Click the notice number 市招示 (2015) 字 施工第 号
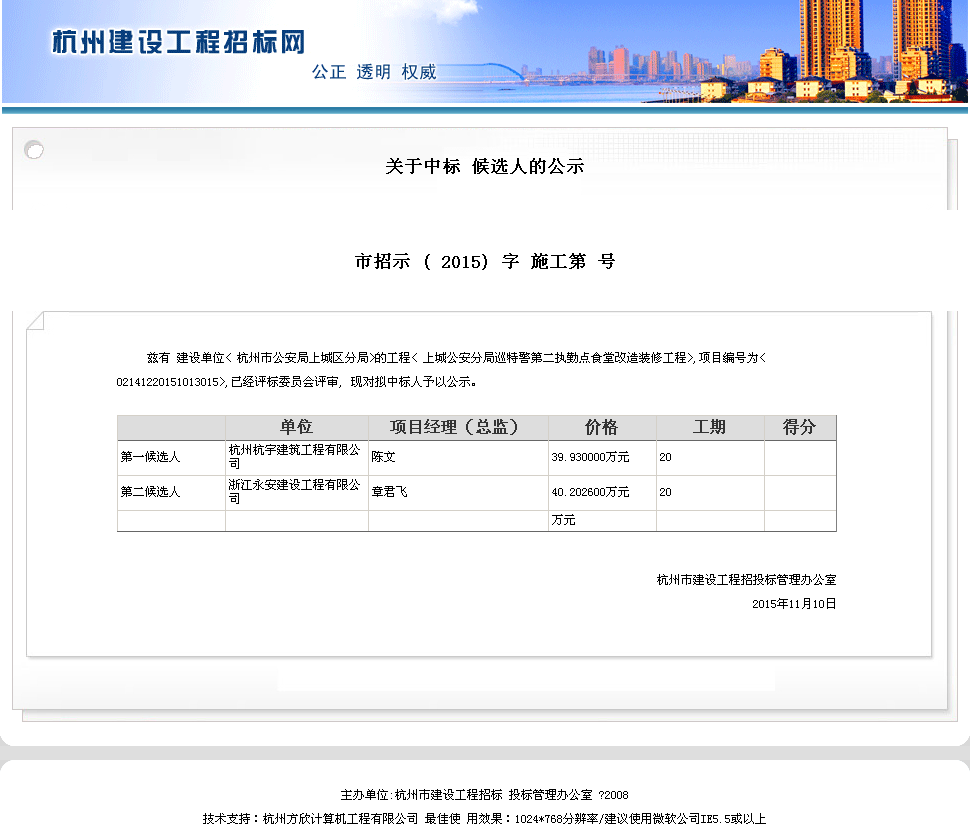Image resolution: width=970 pixels, height=837 pixels. [x=484, y=262]
